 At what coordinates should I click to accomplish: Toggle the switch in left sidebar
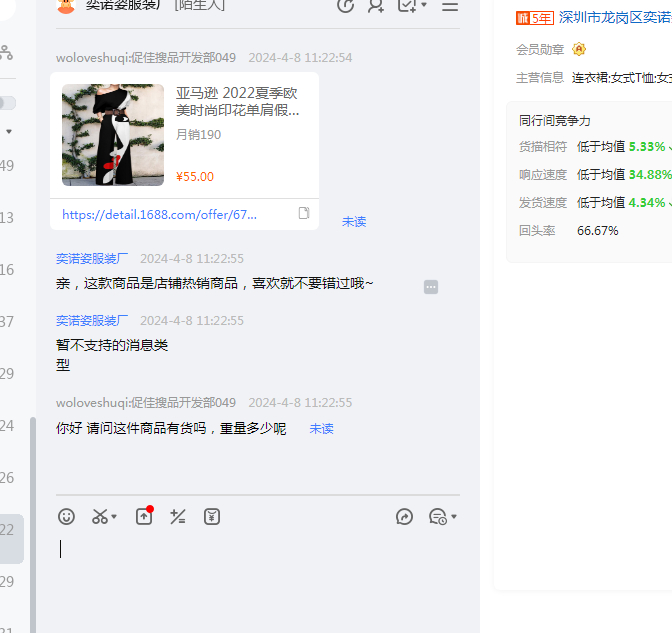7,103
